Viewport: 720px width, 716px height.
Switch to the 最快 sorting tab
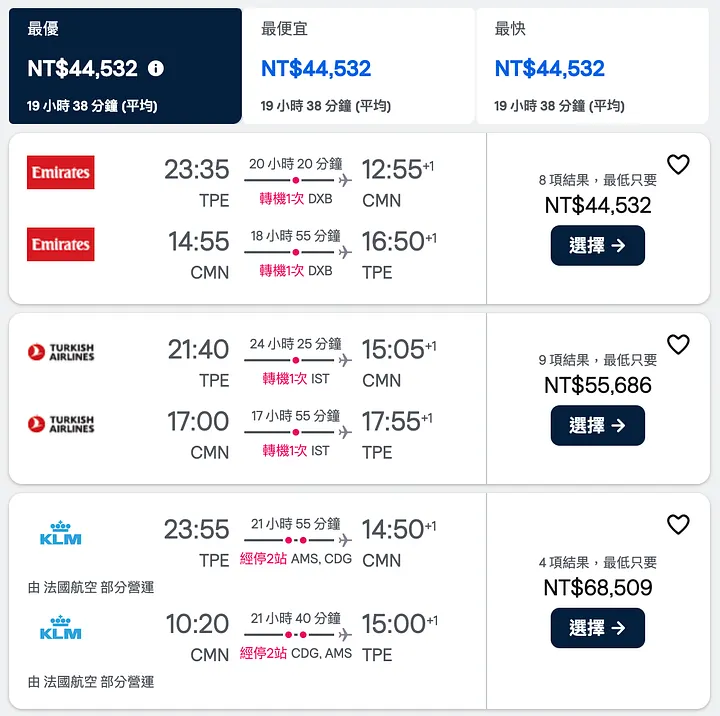tap(593, 66)
